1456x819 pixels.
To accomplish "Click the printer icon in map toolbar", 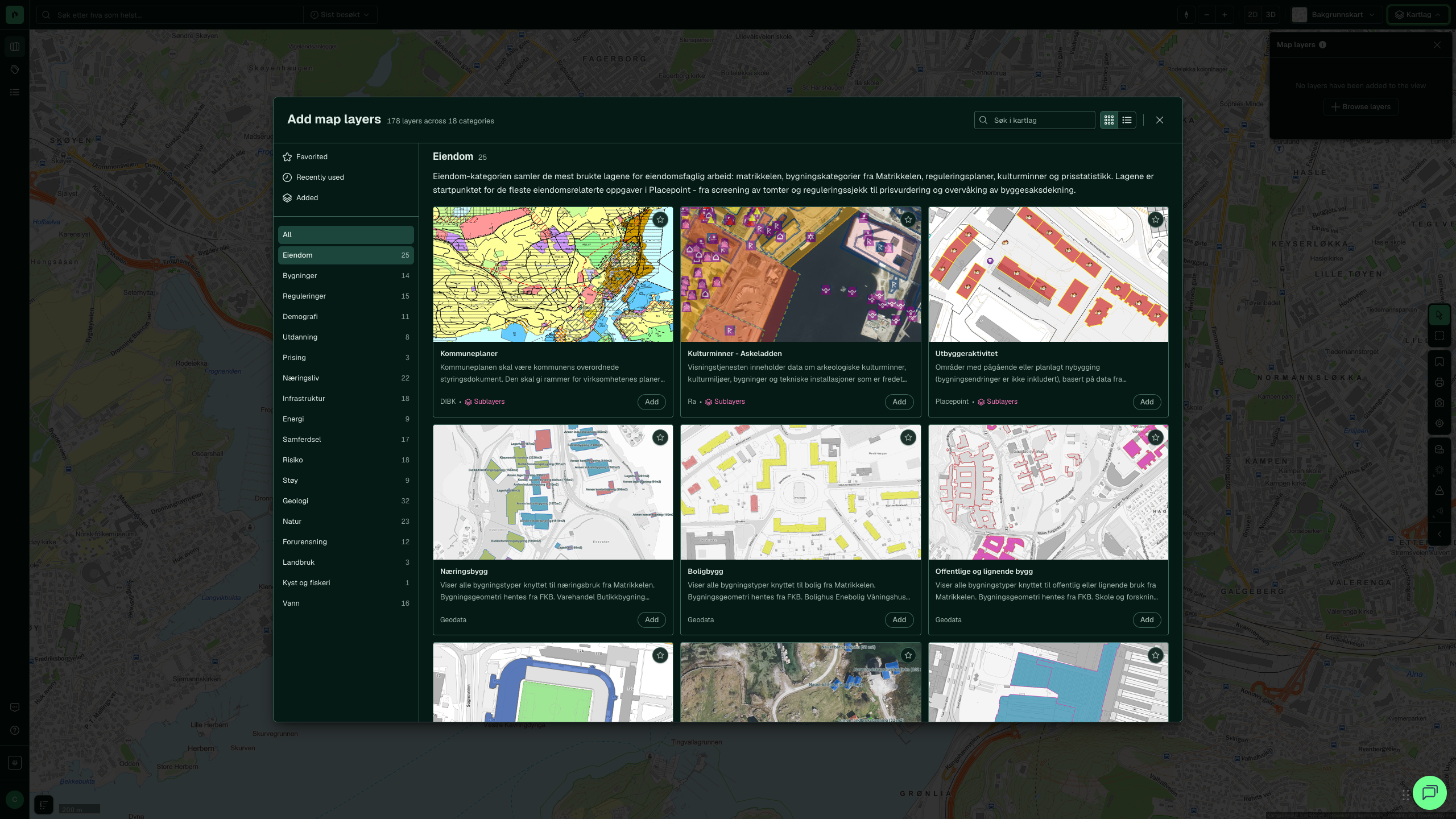I will (1440, 382).
